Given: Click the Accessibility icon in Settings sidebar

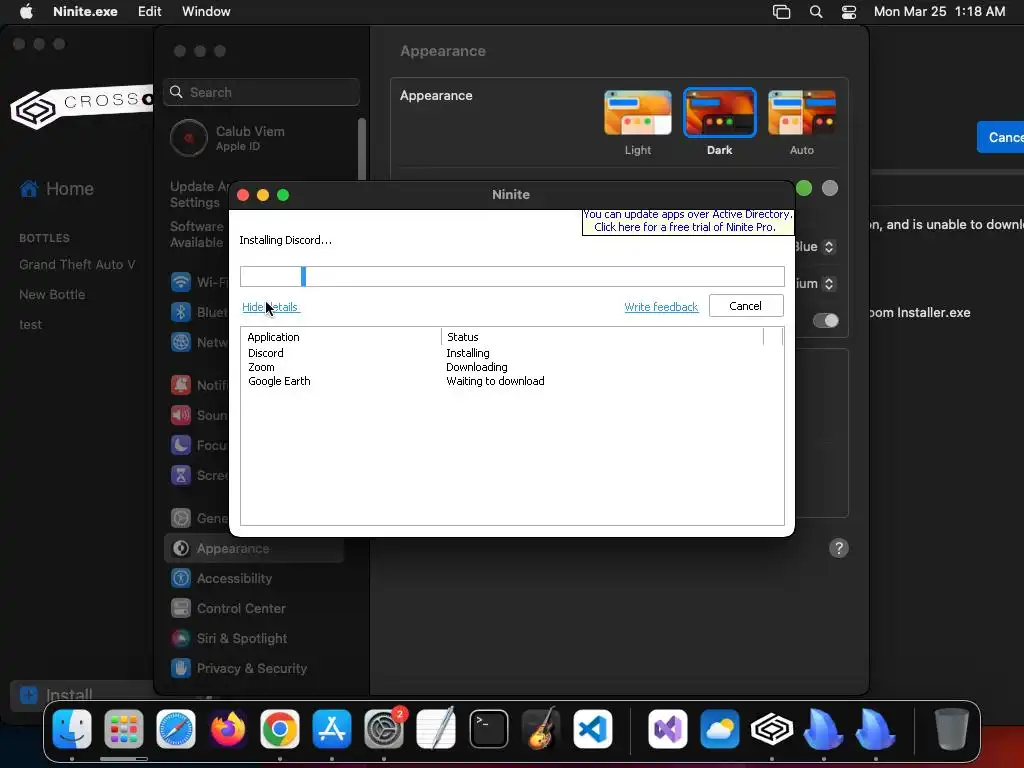Looking at the screenshot, I should click(x=181, y=578).
